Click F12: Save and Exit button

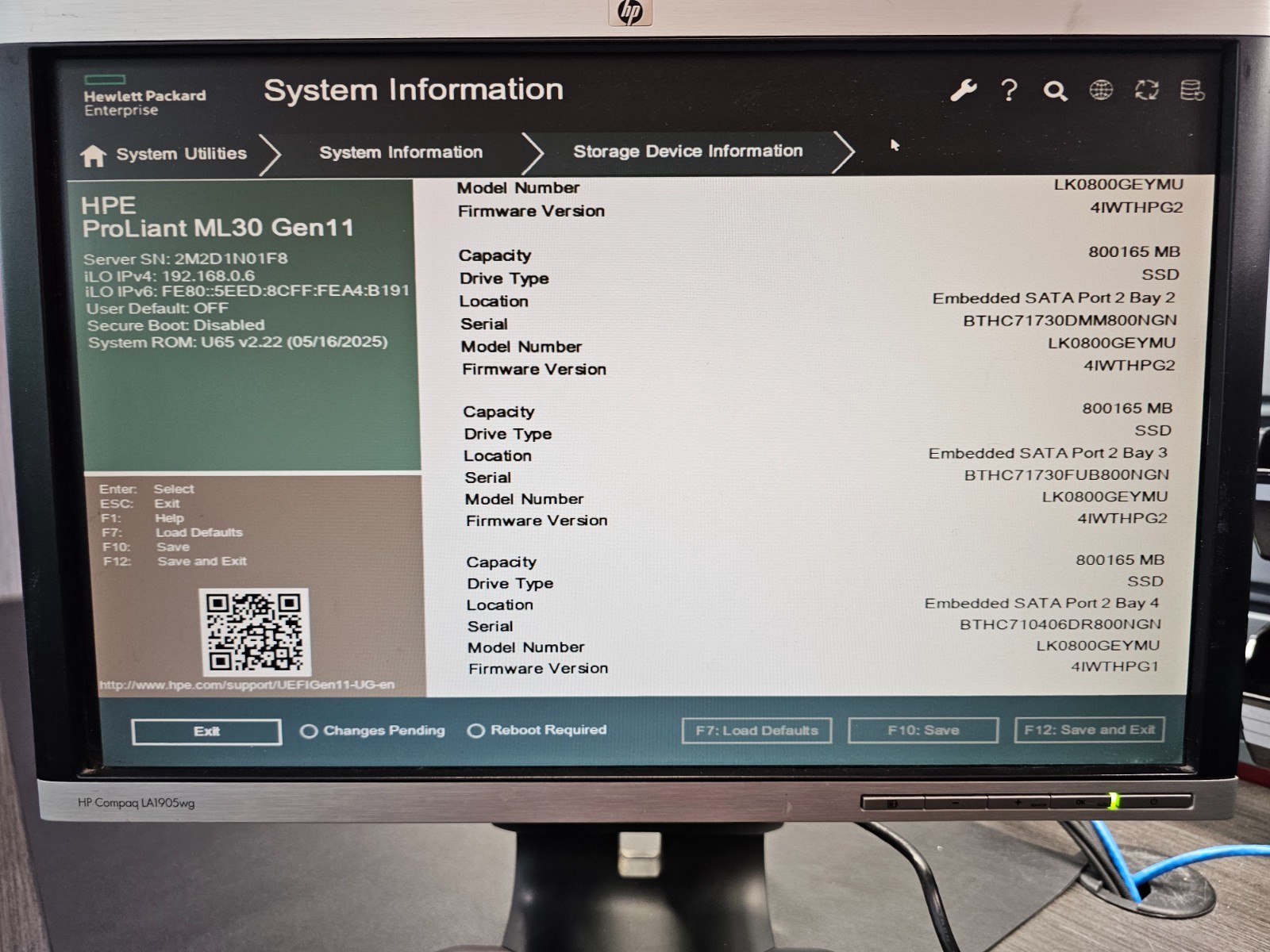tap(1089, 730)
